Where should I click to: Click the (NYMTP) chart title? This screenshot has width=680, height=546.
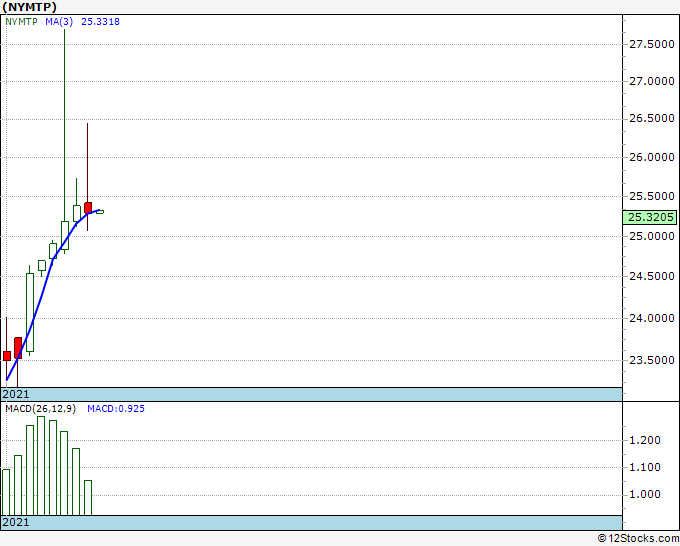[29, 7]
